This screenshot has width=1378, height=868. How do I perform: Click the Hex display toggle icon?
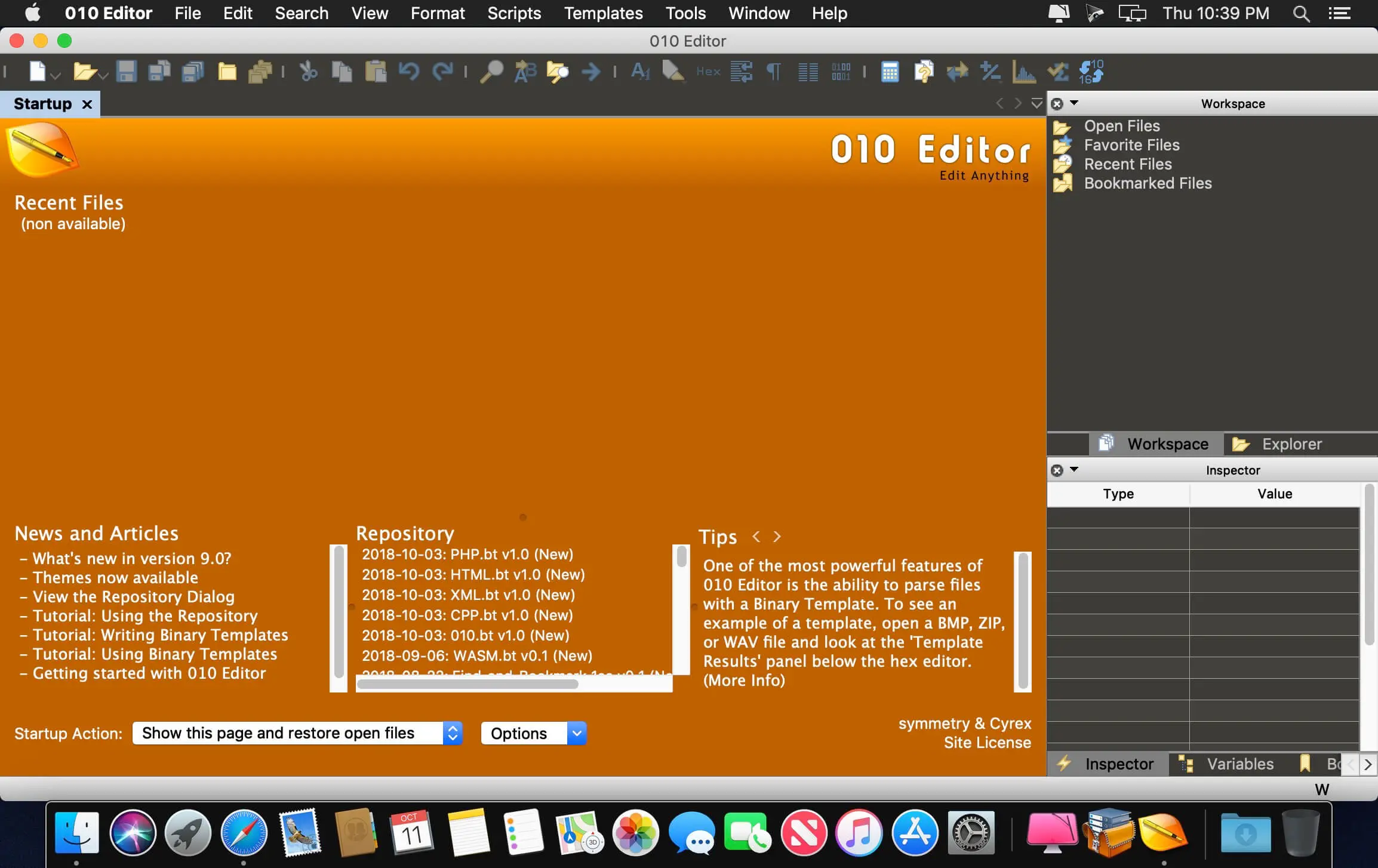709,70
